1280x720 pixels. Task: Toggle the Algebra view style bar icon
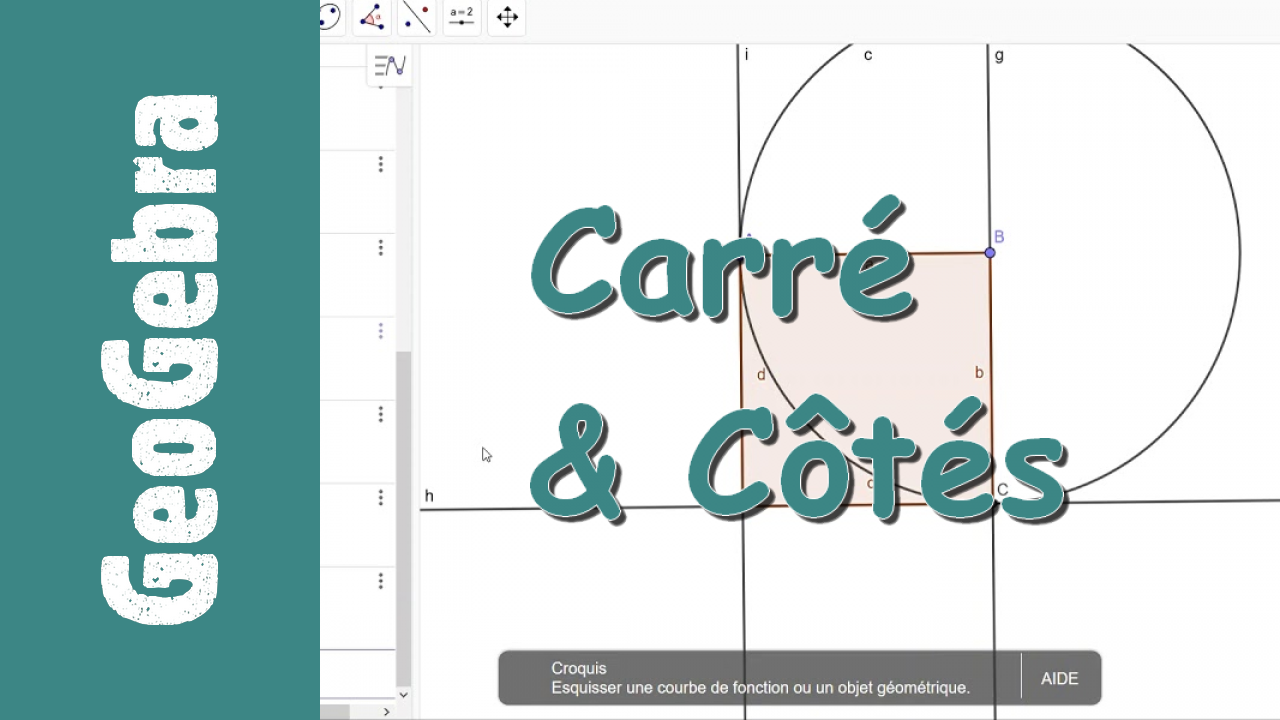(x=389, y=66)
